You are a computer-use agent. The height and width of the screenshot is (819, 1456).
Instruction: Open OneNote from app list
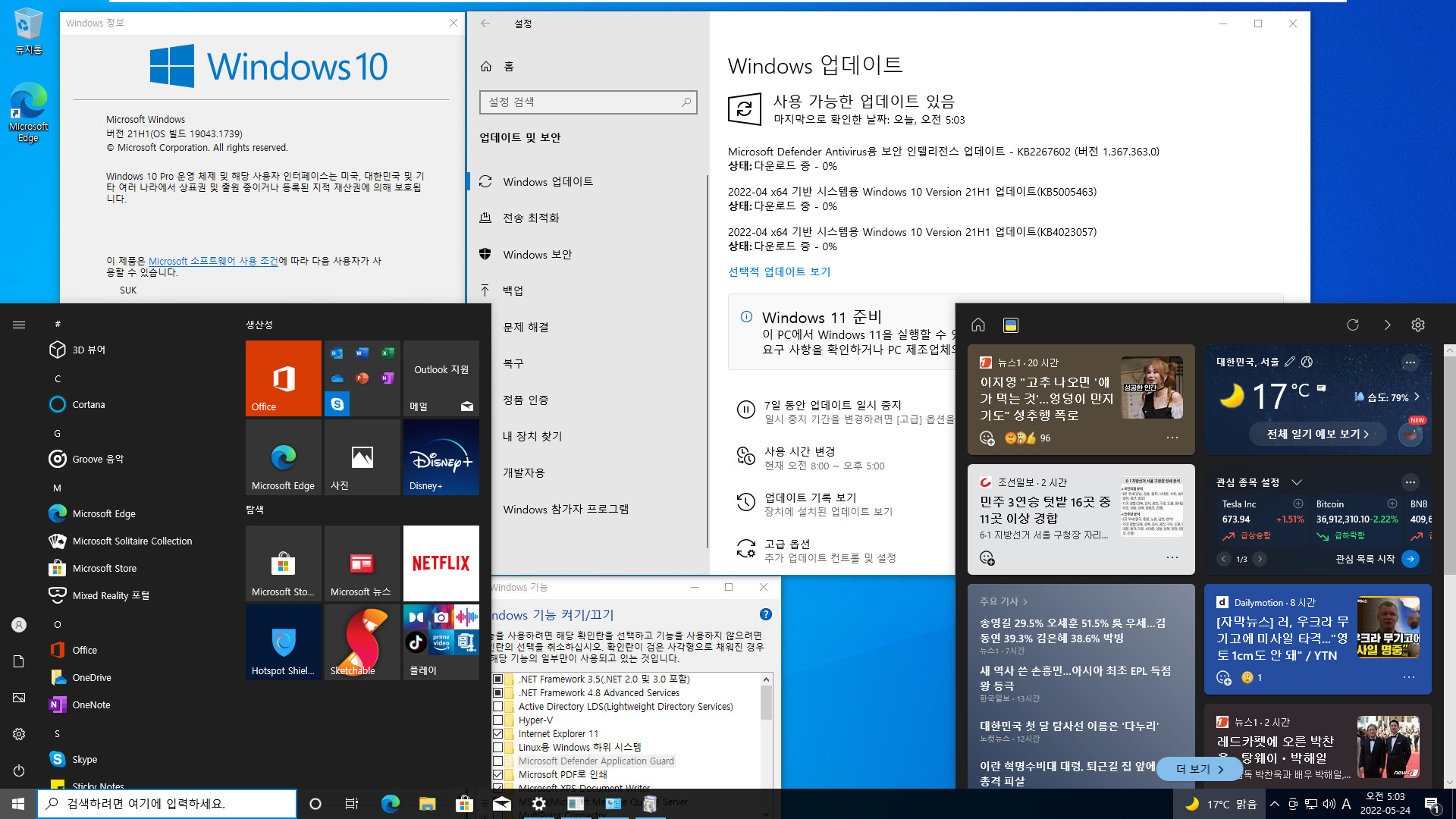(x=136, y=704)
